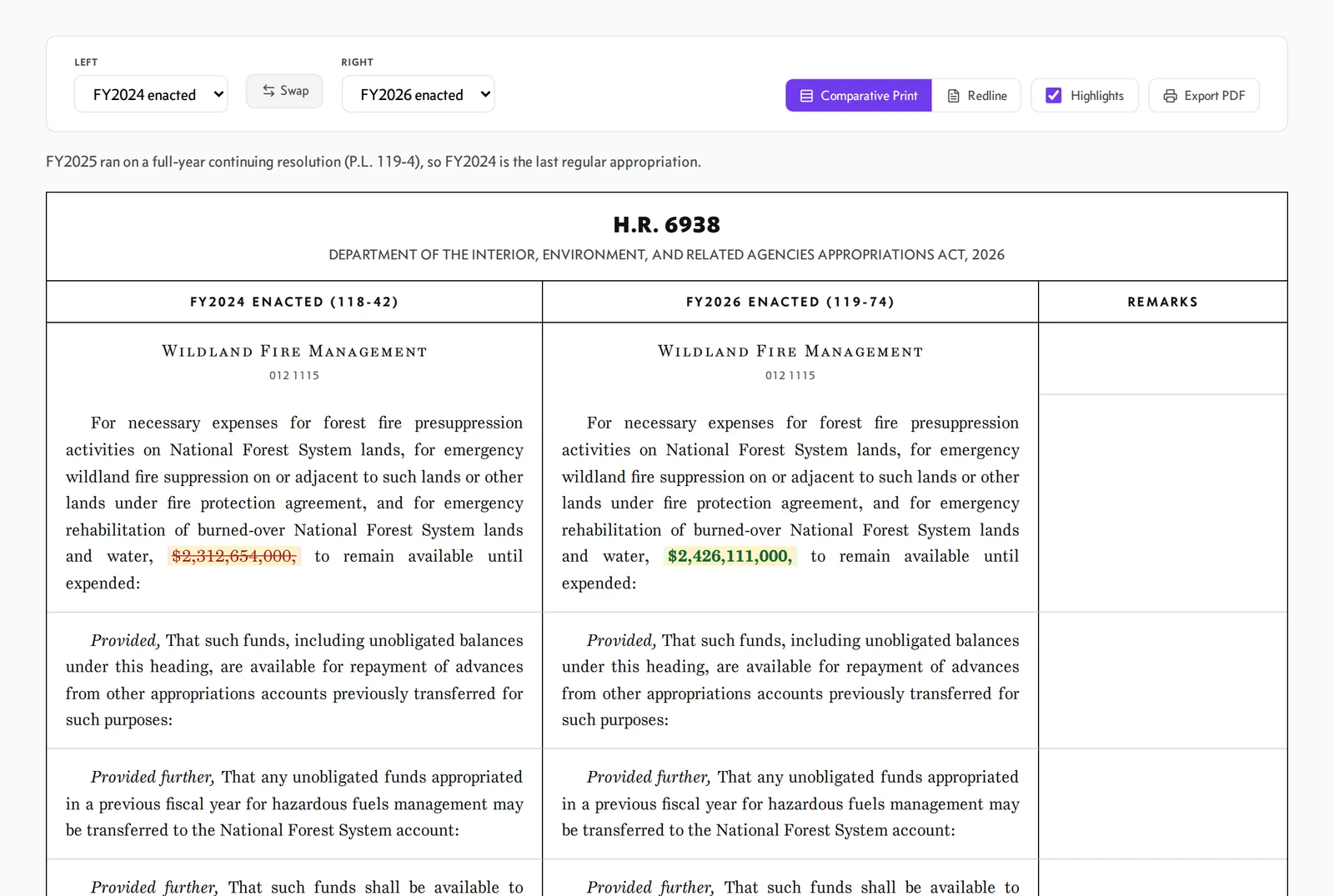Click the Wildland Fire Management heading in FY2024 column
Image resolution: width=1334 pixels, height=896 pixels.
[294, 352]
